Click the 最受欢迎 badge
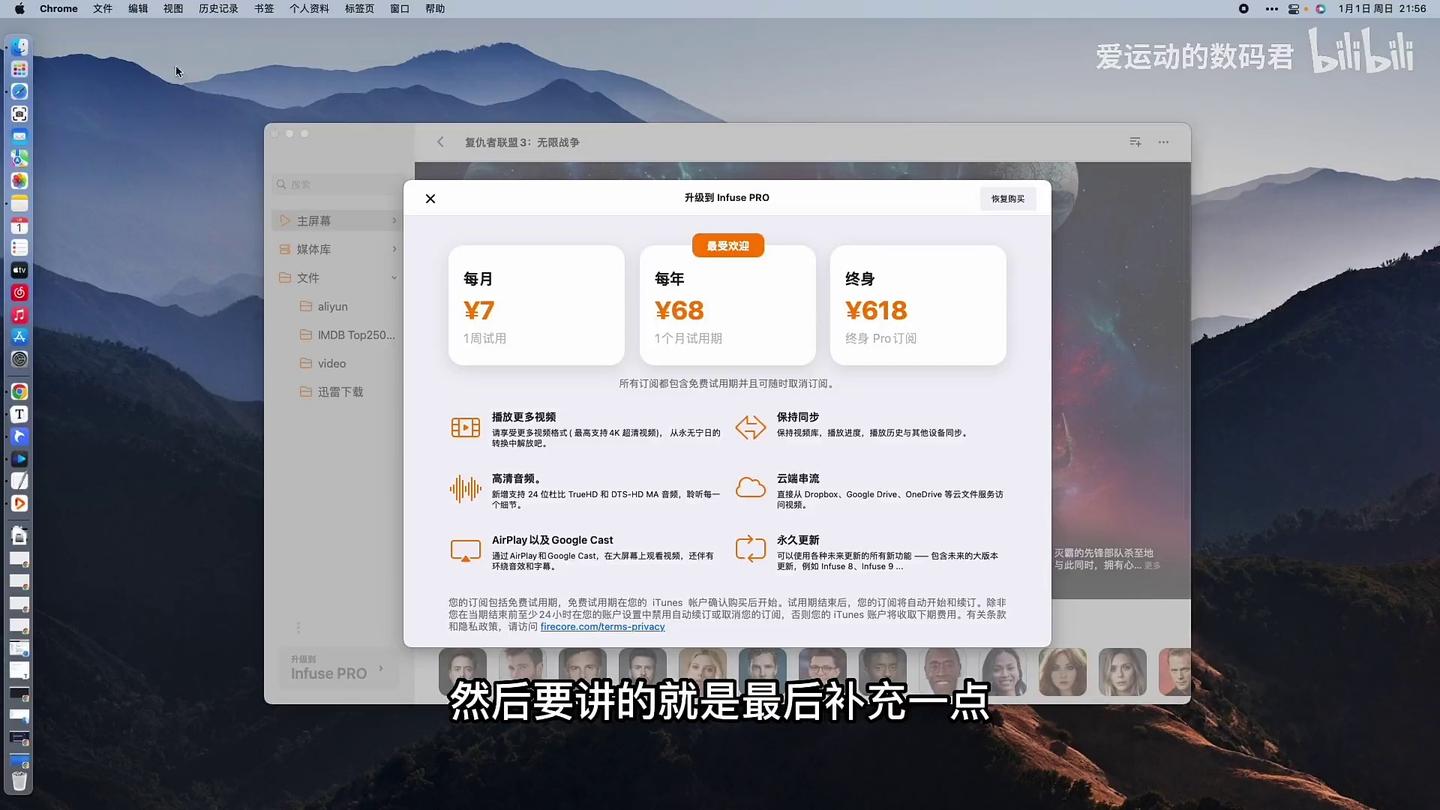 pyautogui.click(x=728, y=246)
